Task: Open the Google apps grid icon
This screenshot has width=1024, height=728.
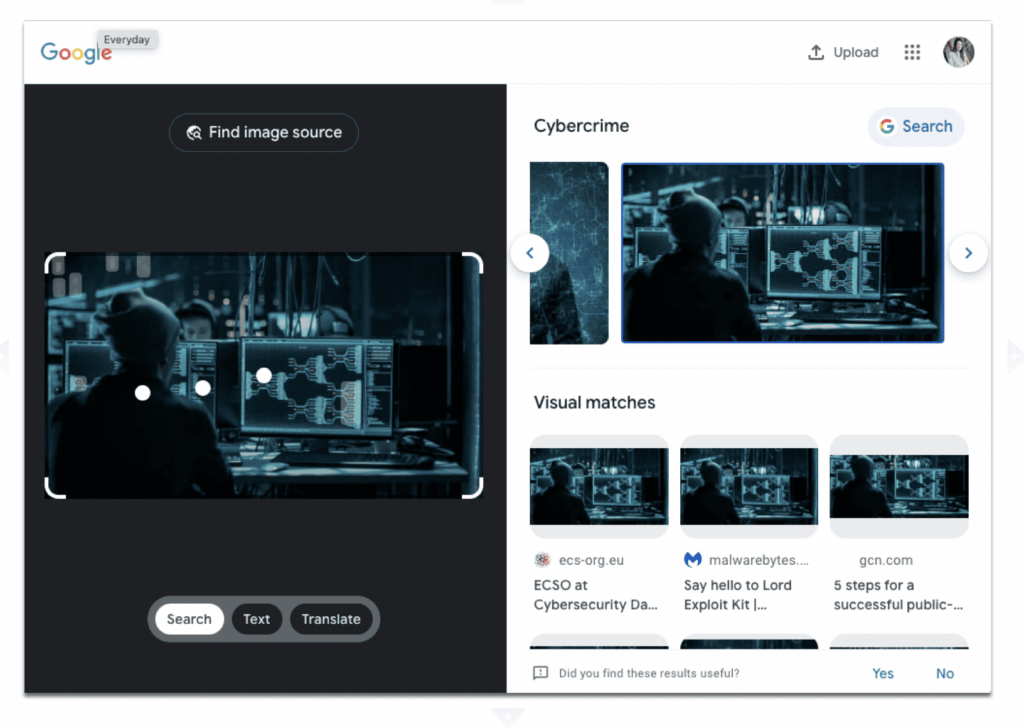Action: [x=912, y=52]
